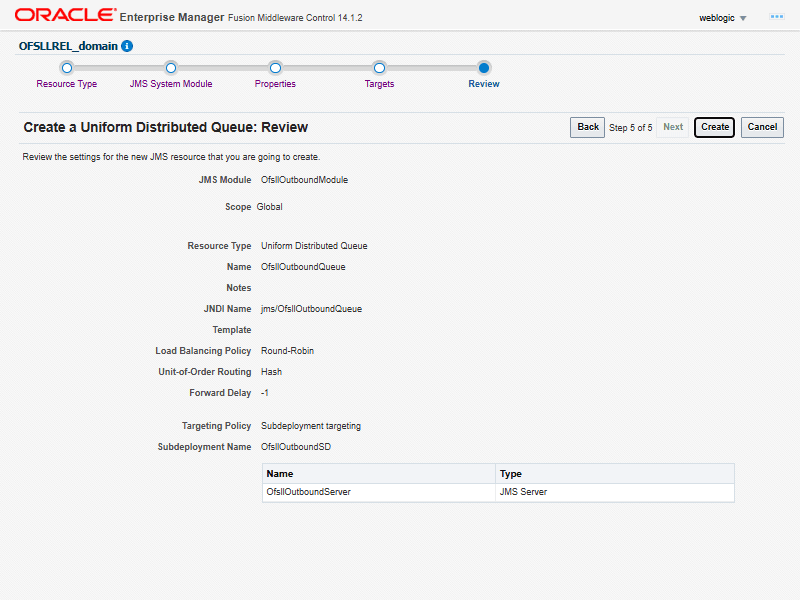Click the Oracle logo

pos(64,16)
